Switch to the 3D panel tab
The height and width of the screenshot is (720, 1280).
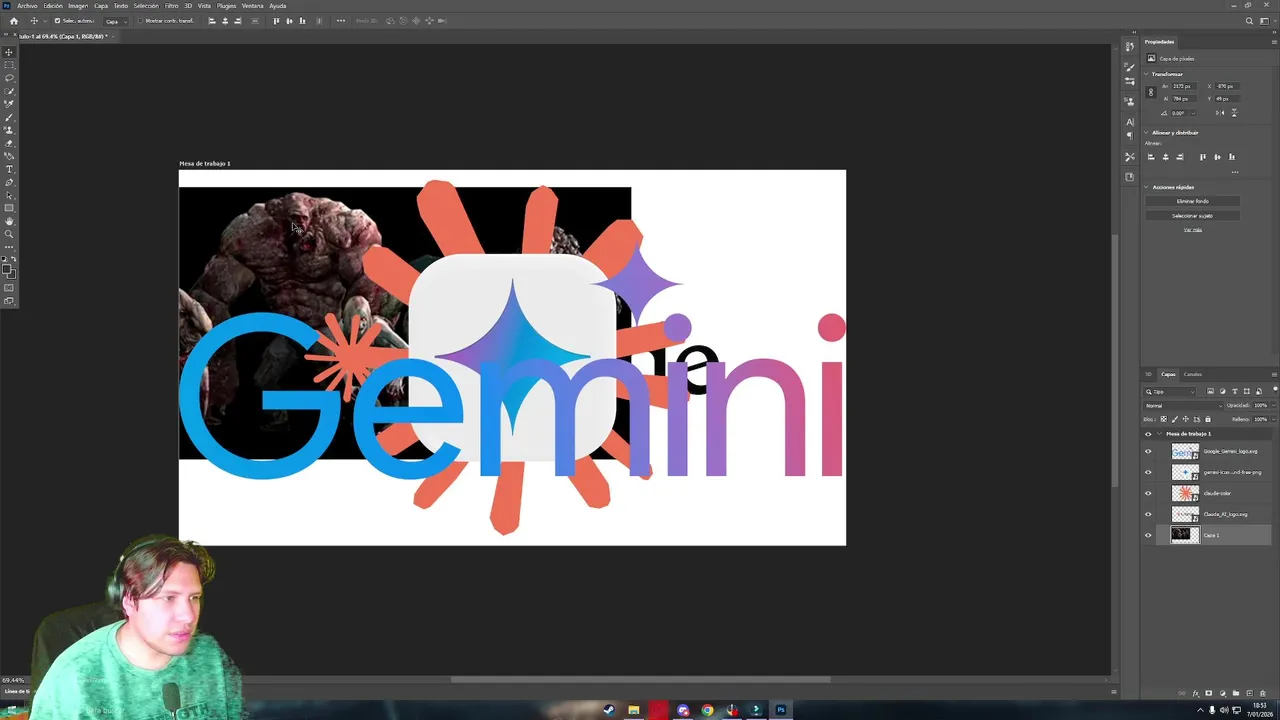pyautogui.click(x=1148, y=374)
